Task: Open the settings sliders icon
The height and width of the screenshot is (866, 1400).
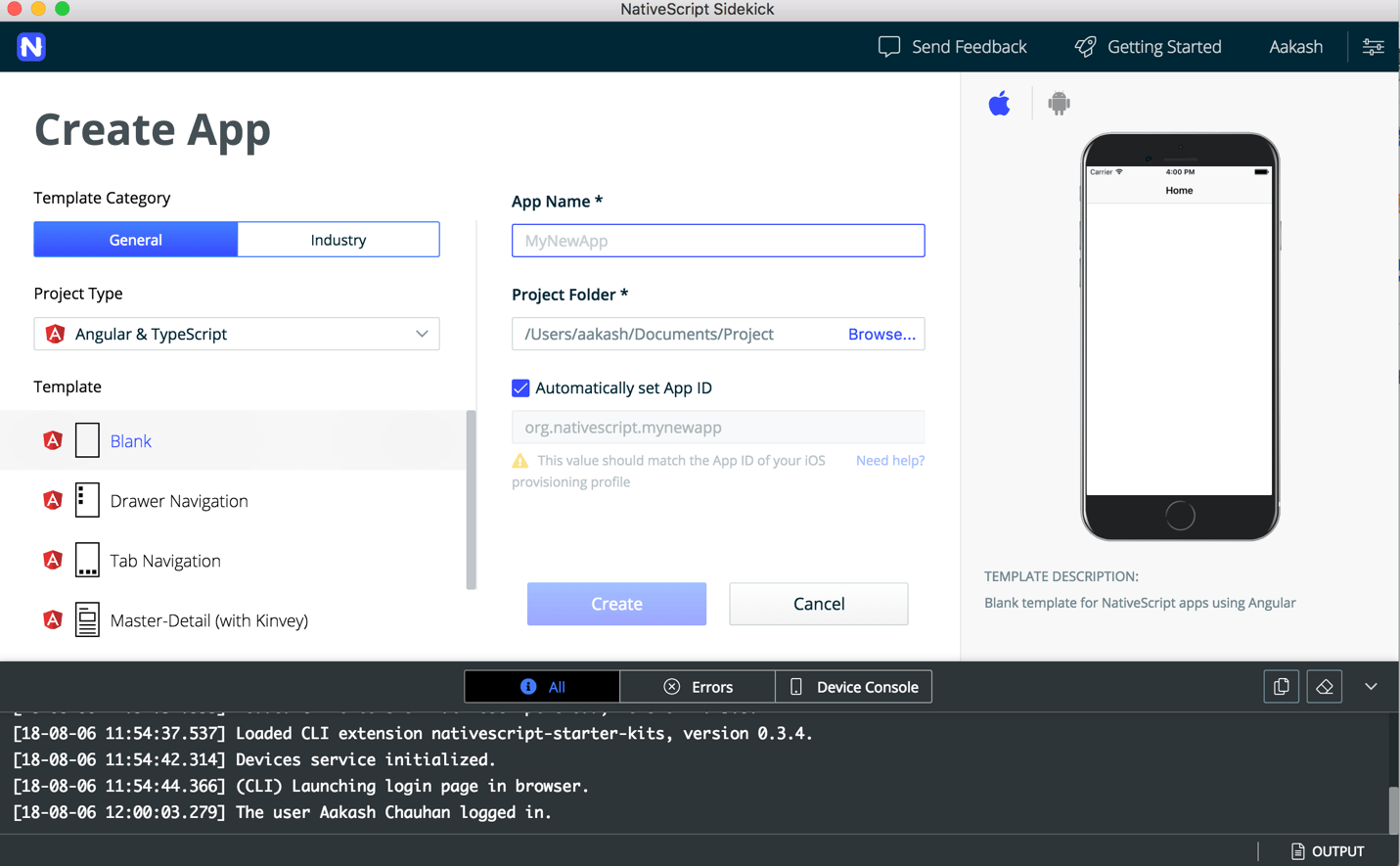Action: (1373, 47)
